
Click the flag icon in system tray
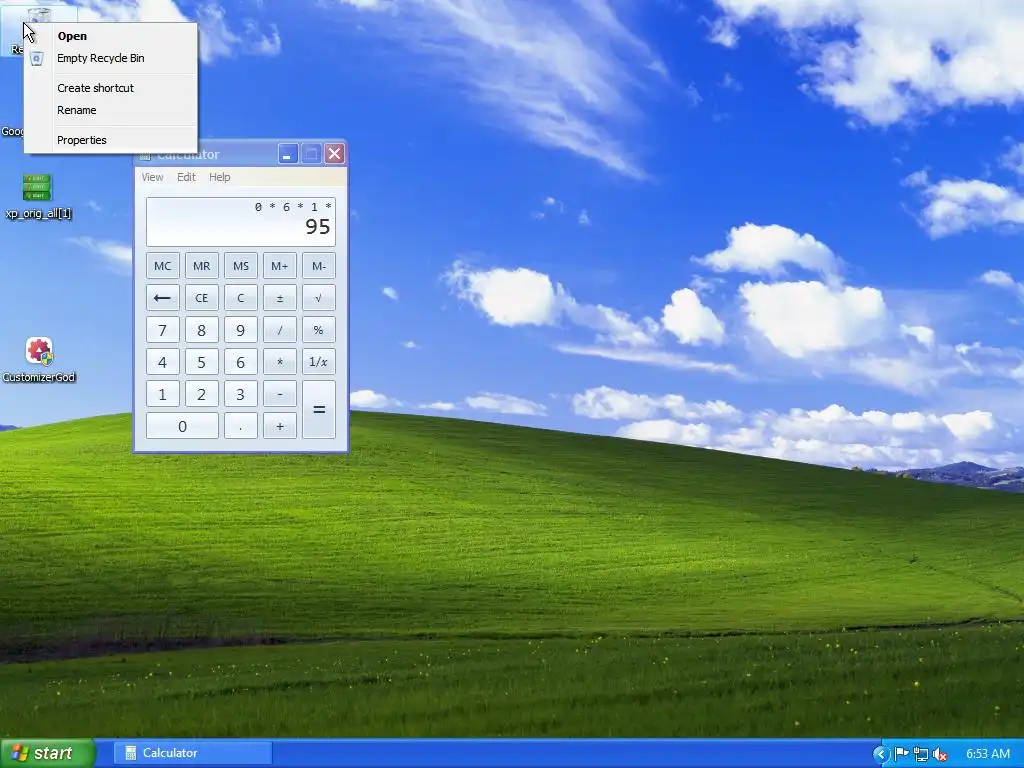(902, 754)
